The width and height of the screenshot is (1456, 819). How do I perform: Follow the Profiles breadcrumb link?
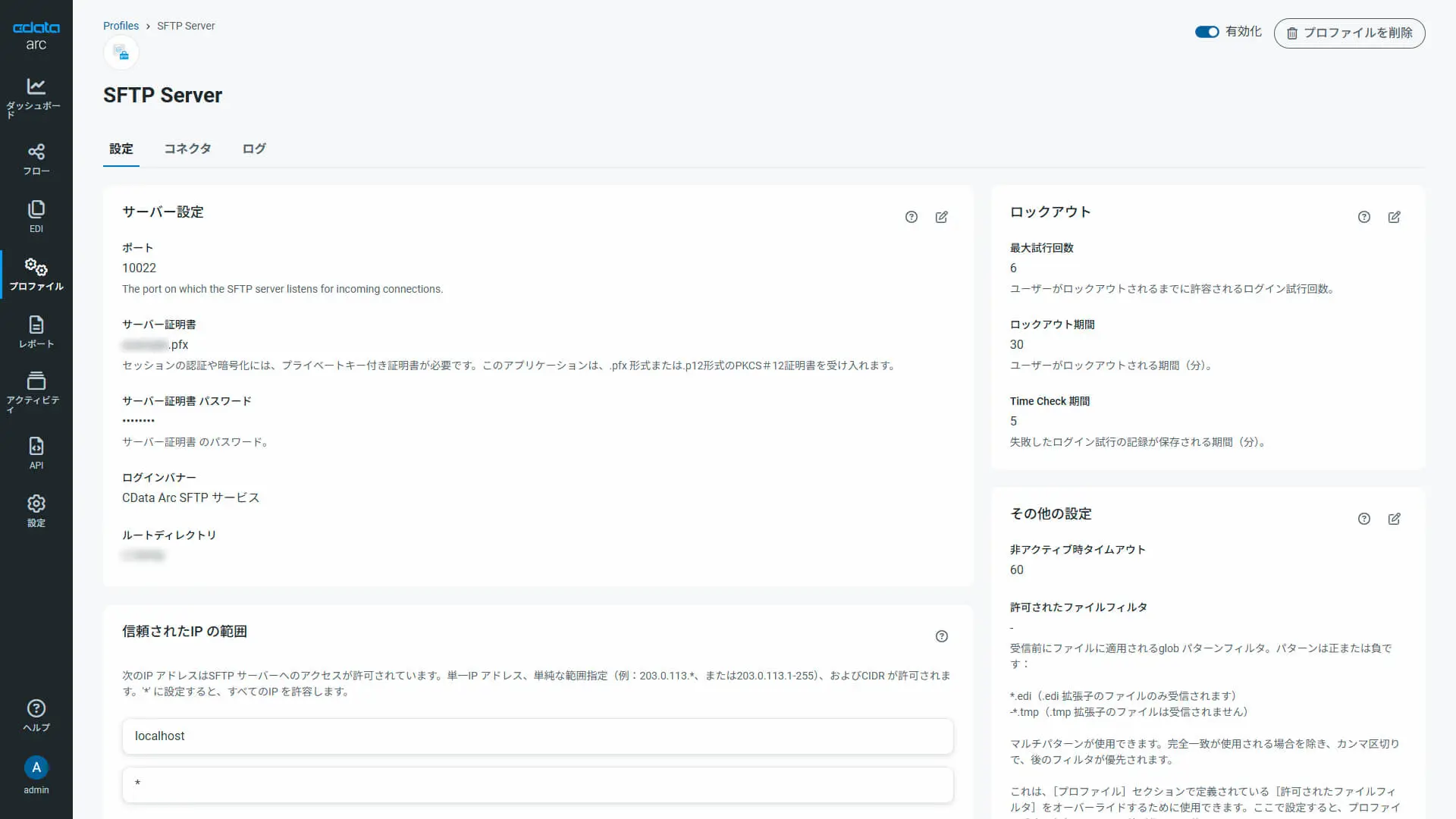tap(121, 26)
